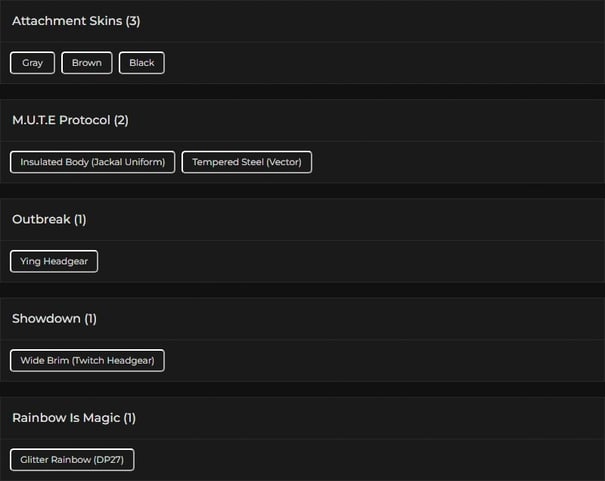Viewport: 605px width, 481px height.
Task: Click Glitter Rainbow (DP27) tag
Action: 72,460
